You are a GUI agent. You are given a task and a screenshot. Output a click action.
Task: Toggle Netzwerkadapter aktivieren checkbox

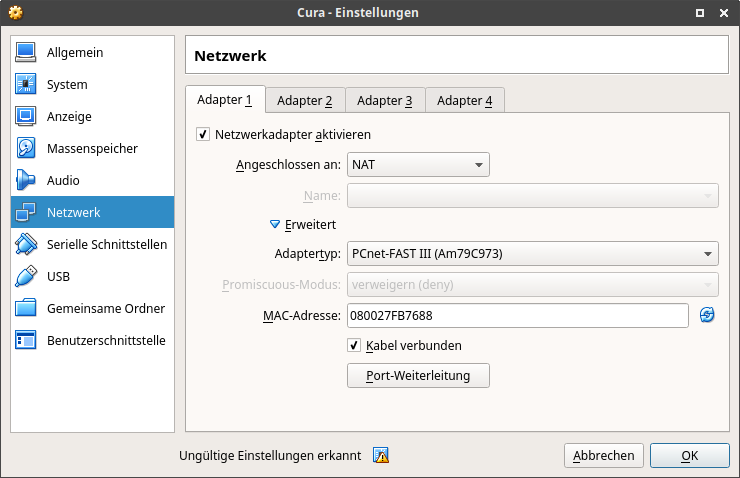coord(203,134)
